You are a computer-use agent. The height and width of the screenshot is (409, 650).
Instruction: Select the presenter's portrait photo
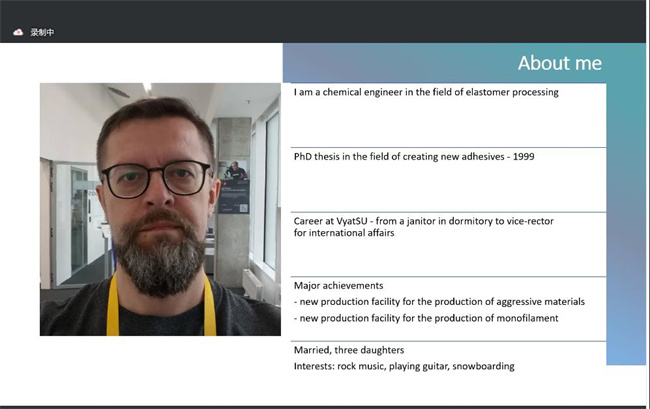point(160,209)
